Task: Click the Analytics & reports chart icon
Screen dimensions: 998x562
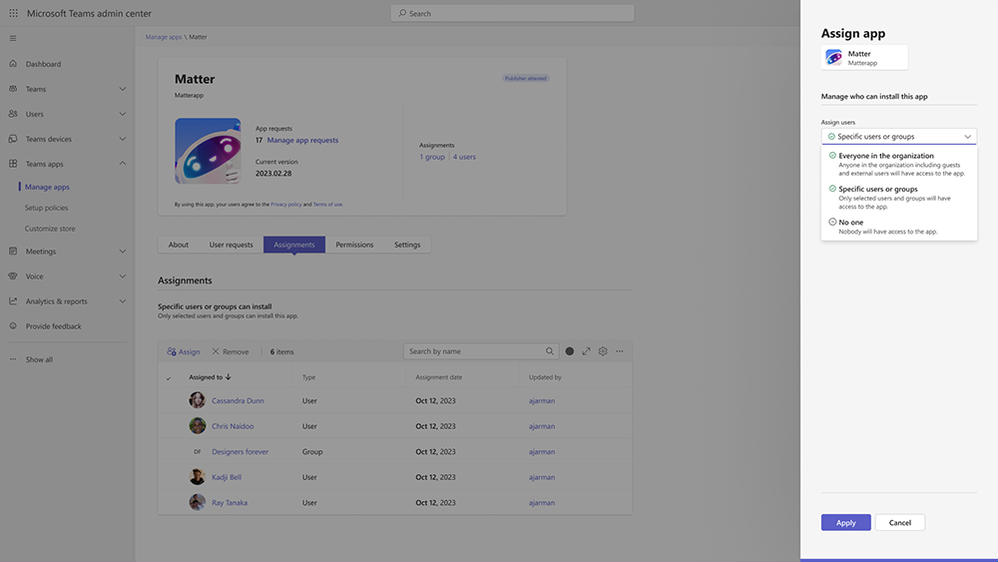Action: (x=13, y=301)
